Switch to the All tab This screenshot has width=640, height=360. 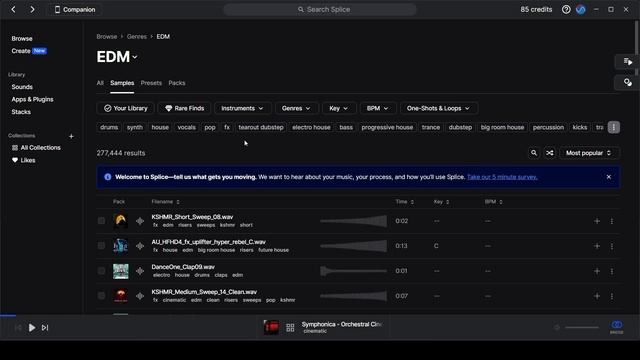click(x=100, y=83)
